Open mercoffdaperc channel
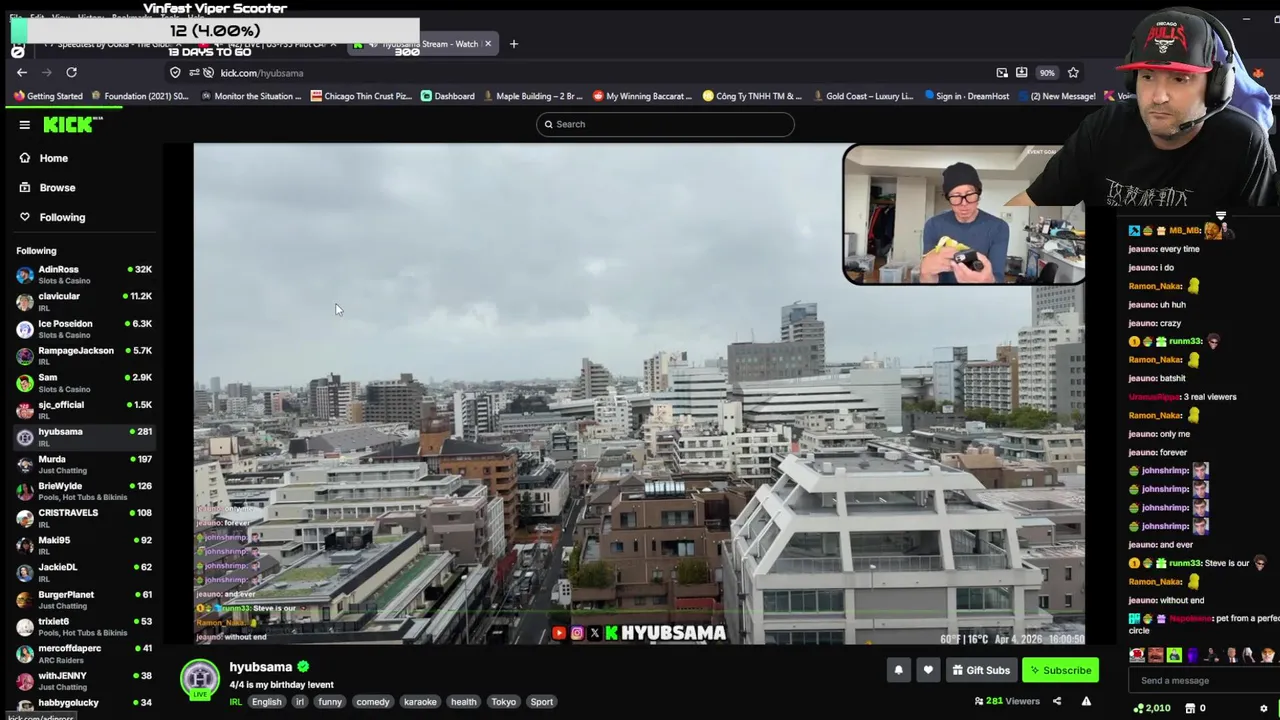Screen dimensions: 1280x720 [x=84, y=653]
